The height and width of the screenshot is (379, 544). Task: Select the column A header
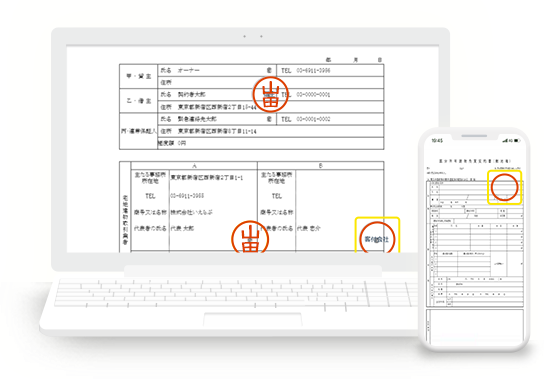(194, 166)
